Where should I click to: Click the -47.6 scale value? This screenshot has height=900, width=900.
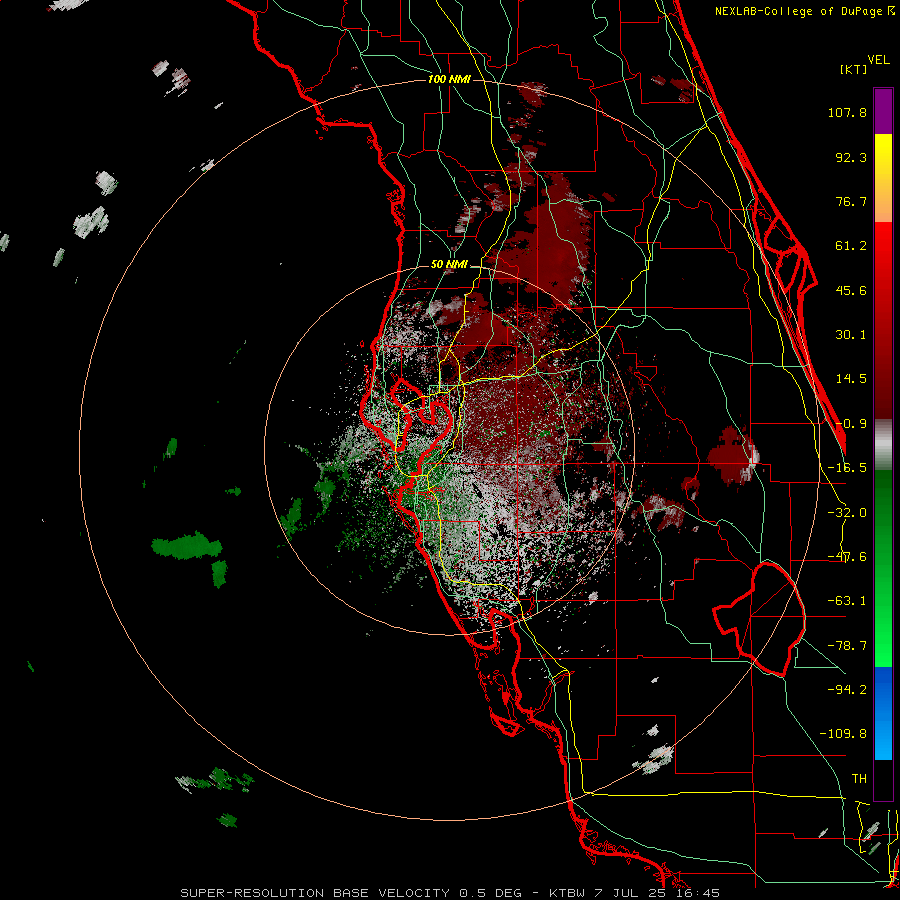(847, 557)
